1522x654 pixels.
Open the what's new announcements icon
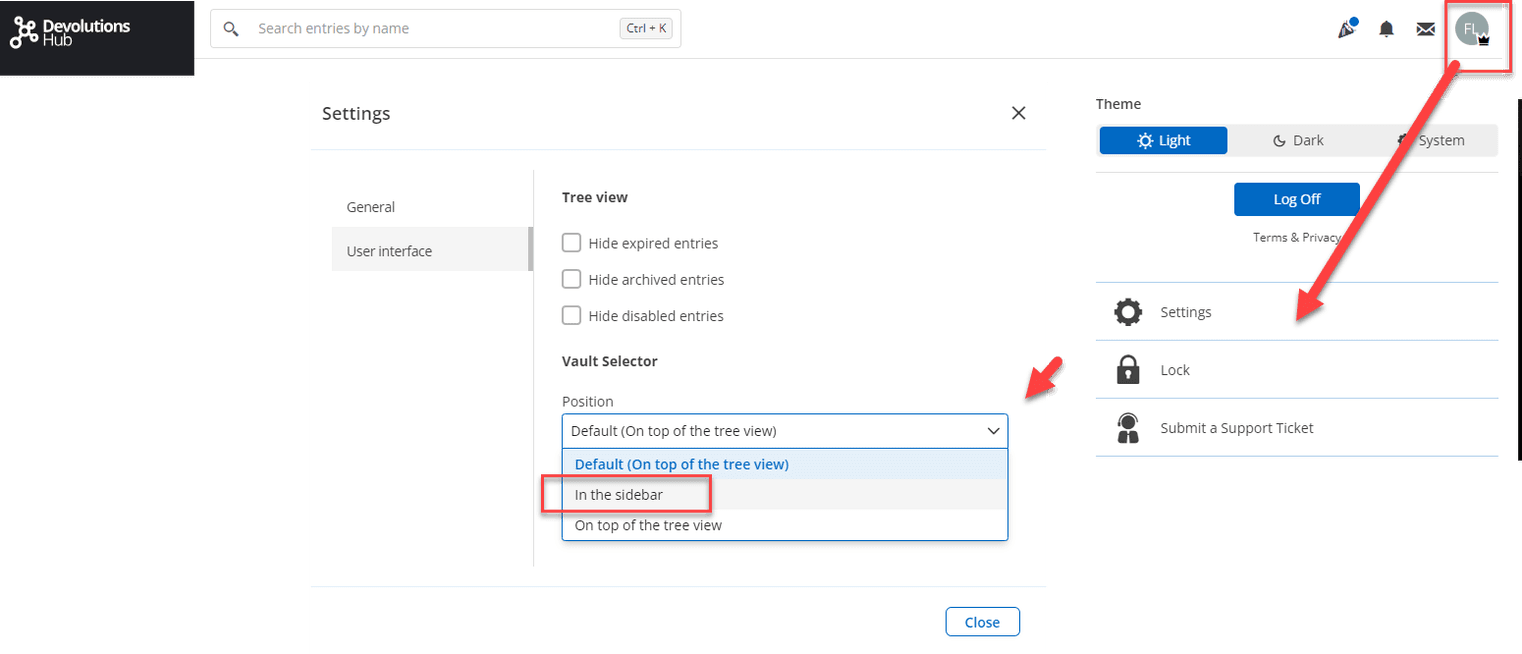click(x=1346, y=29)
